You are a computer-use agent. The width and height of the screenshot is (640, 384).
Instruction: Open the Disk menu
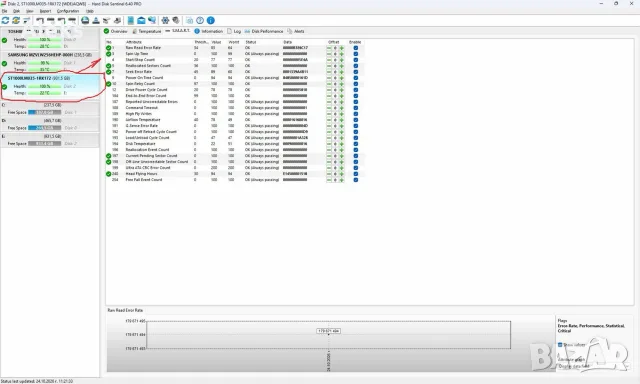tap(16, 11)
